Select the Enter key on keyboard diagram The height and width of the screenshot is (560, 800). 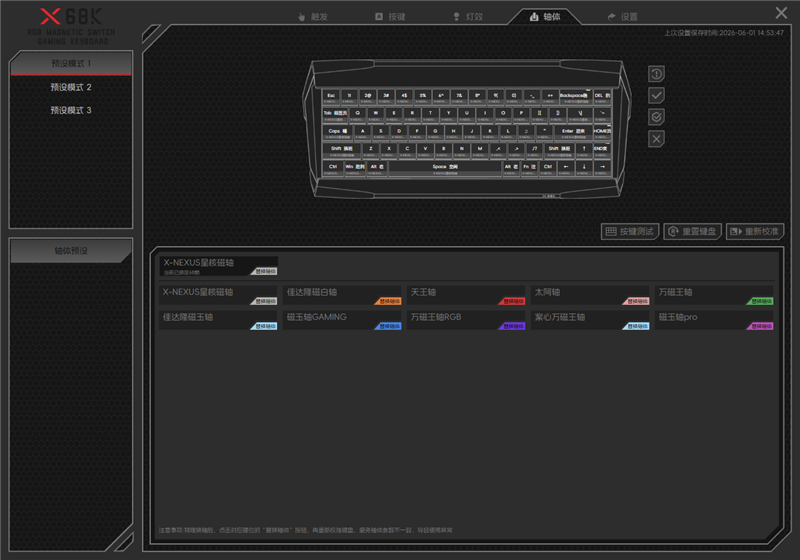pos(573,133)
